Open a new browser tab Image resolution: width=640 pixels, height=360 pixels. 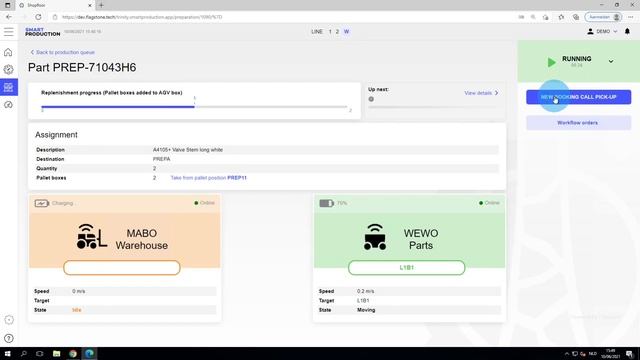(x=101, y=5)
